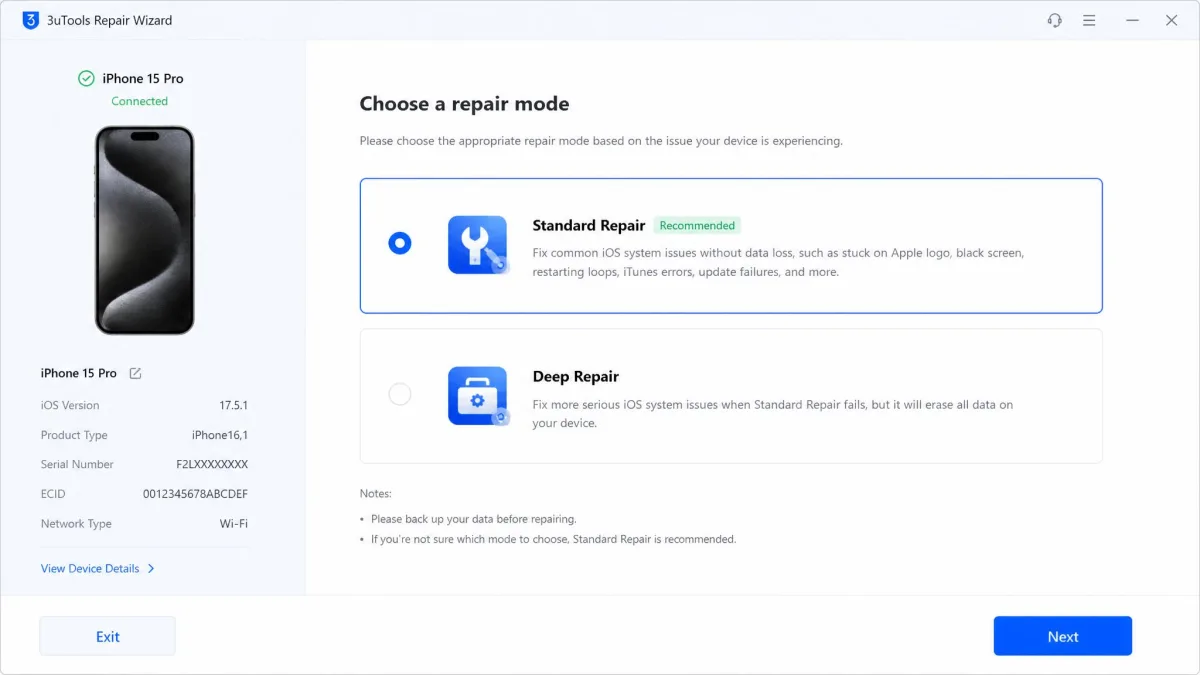The image size is (1200, 675).
Task: Click the Network Type value Wi-Fi
Action: coord(234,524)
